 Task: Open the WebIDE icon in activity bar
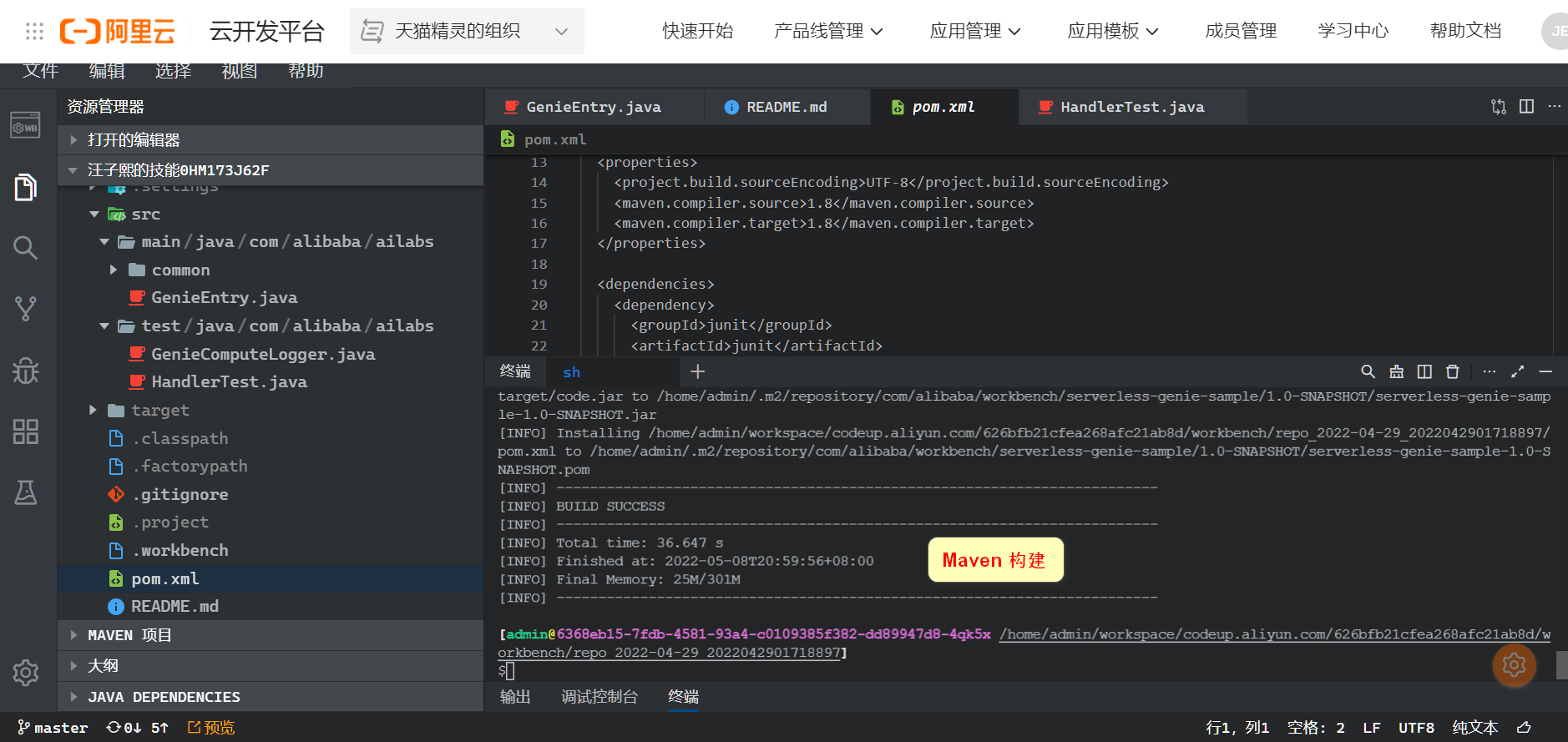25,125
